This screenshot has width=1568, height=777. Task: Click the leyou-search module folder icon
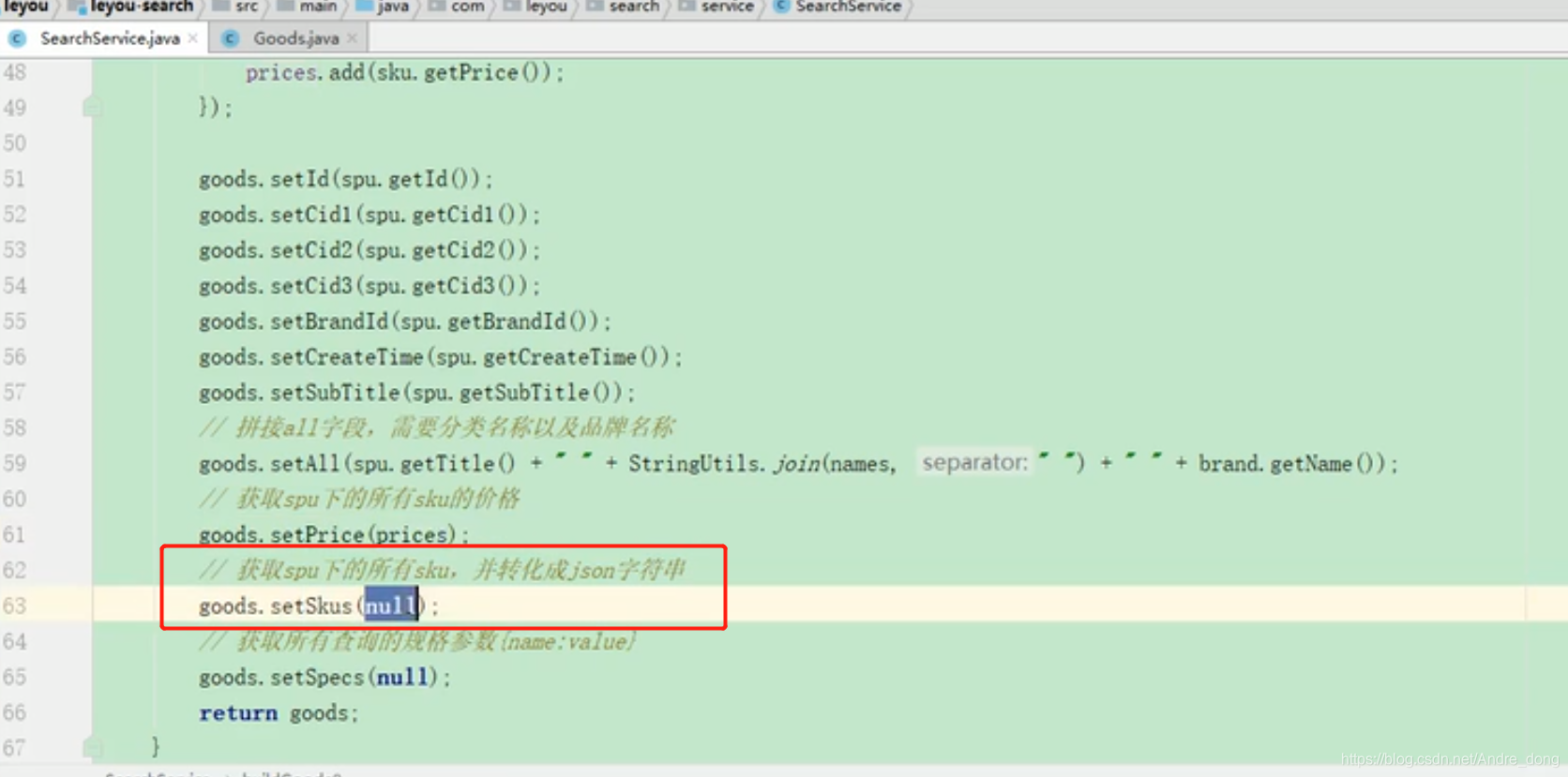tap(78, 7)
